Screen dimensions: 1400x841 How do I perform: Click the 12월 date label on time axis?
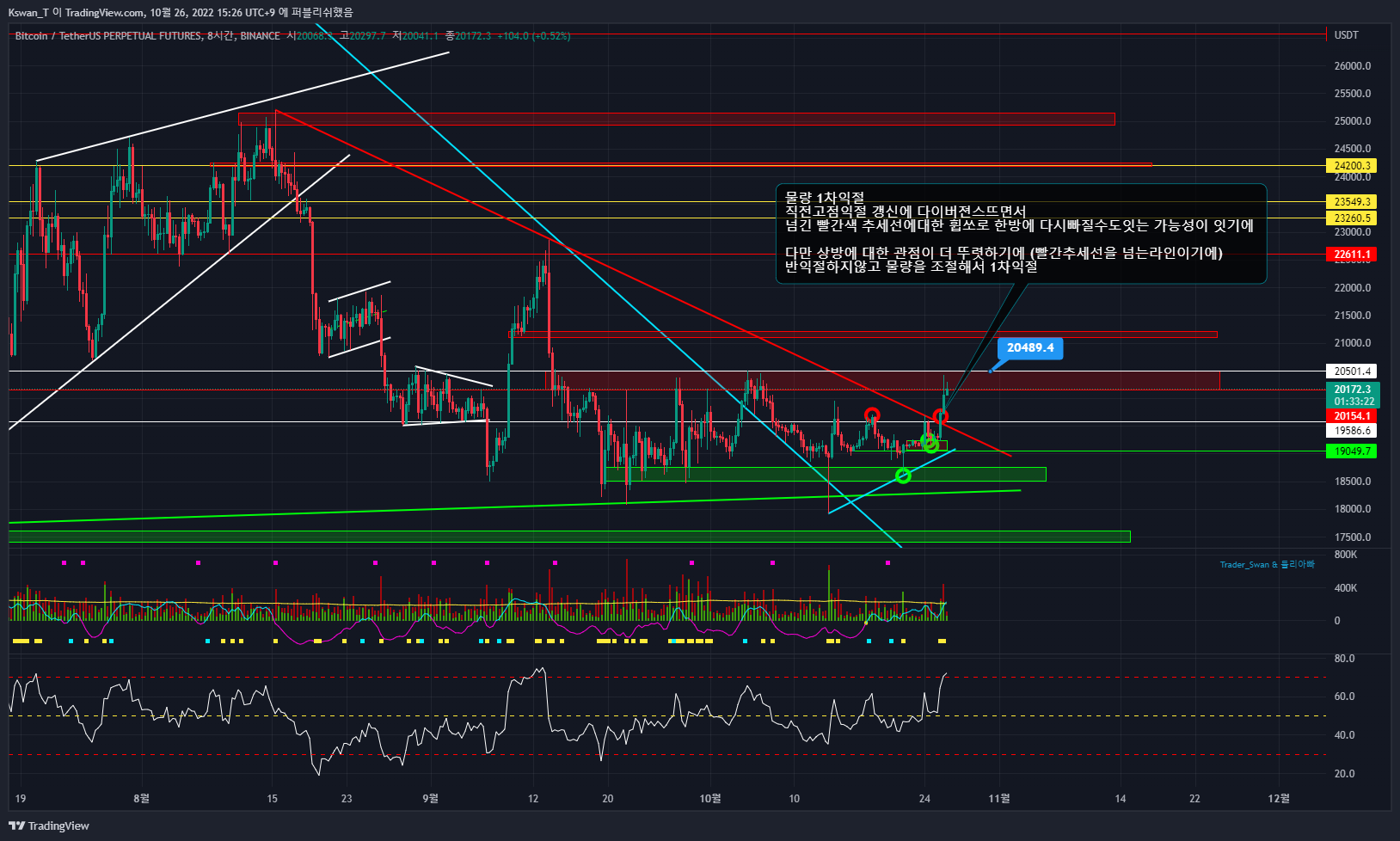[x=1279, y=799]
